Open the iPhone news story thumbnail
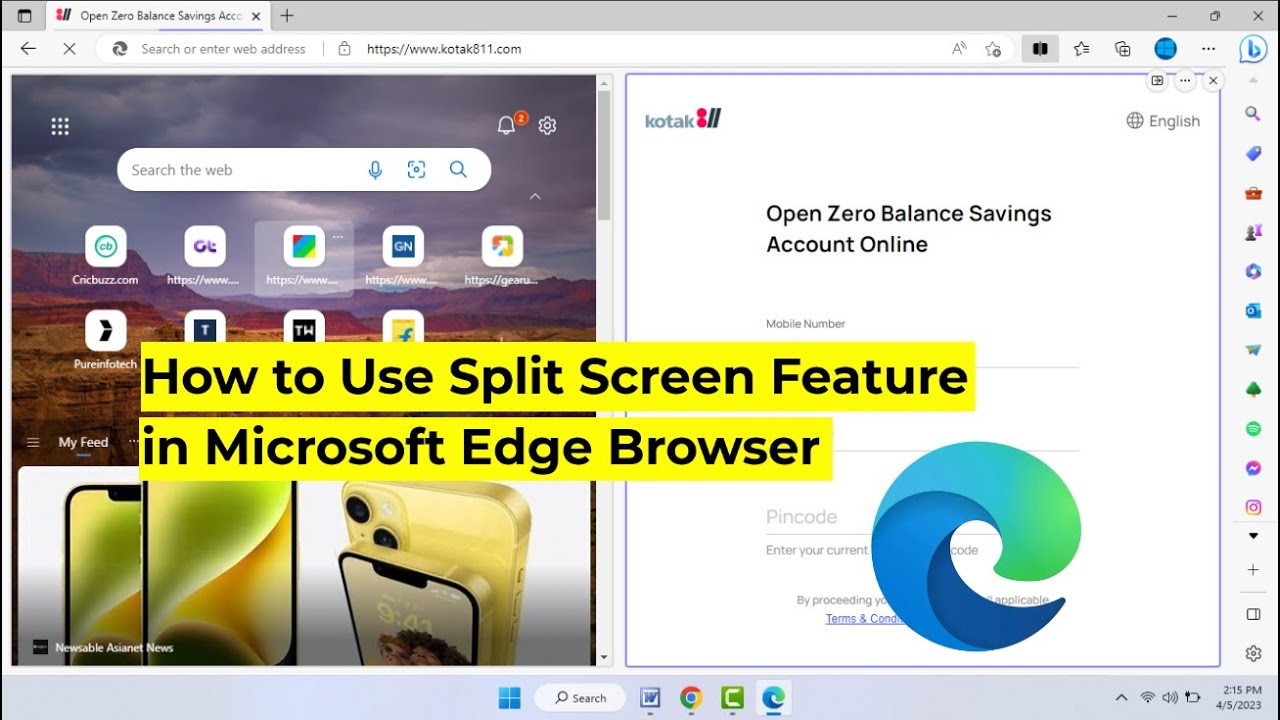 tap(305, 566)
